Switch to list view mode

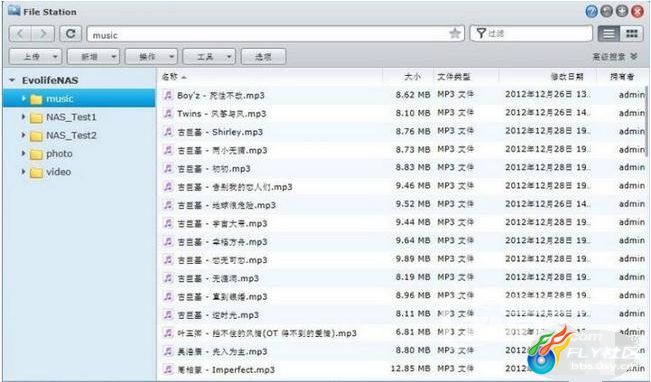pyautogui.click(x=608, y=34)
